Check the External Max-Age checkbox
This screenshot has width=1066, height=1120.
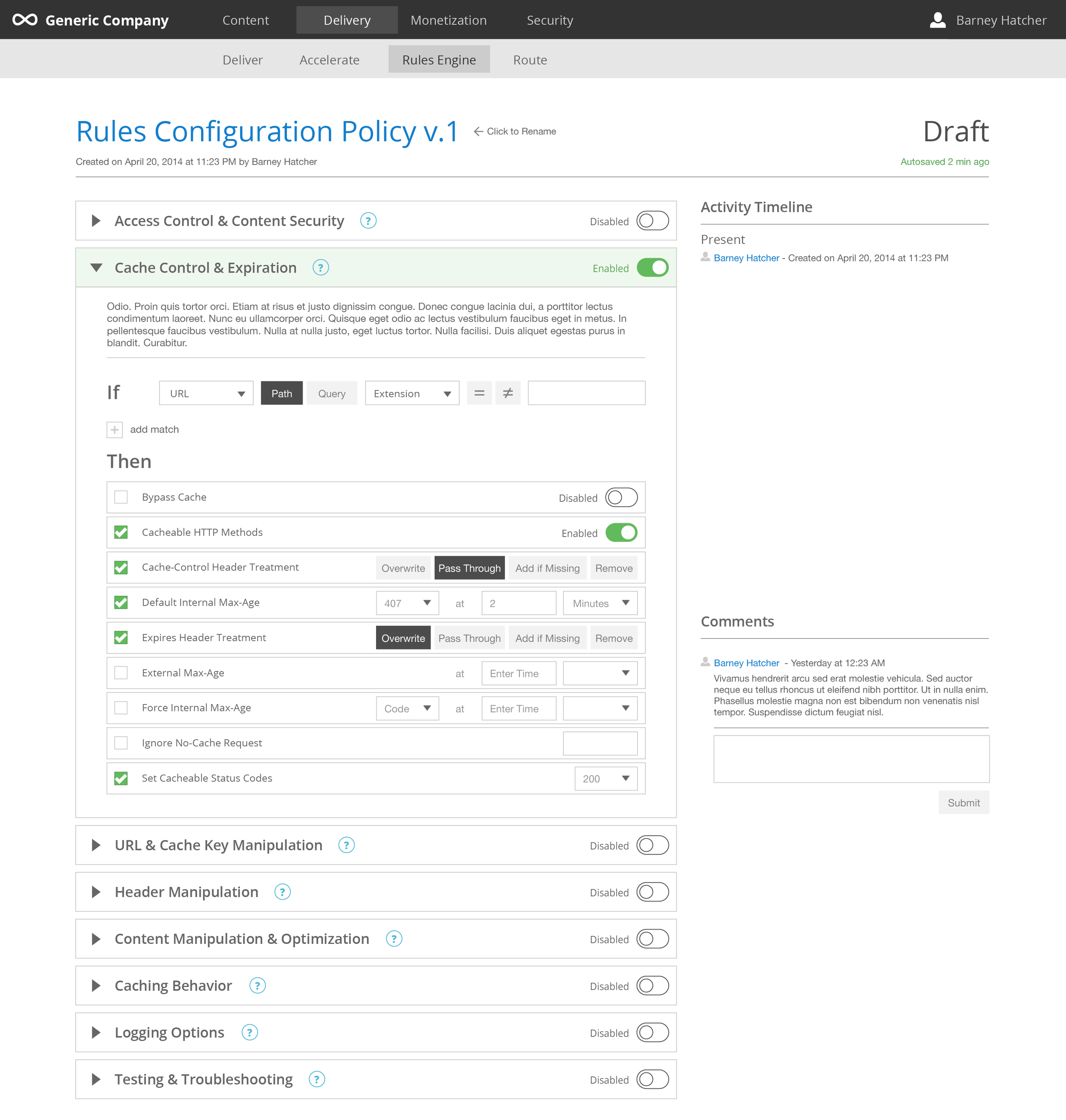pyautogui.click(x=121, y=673)
